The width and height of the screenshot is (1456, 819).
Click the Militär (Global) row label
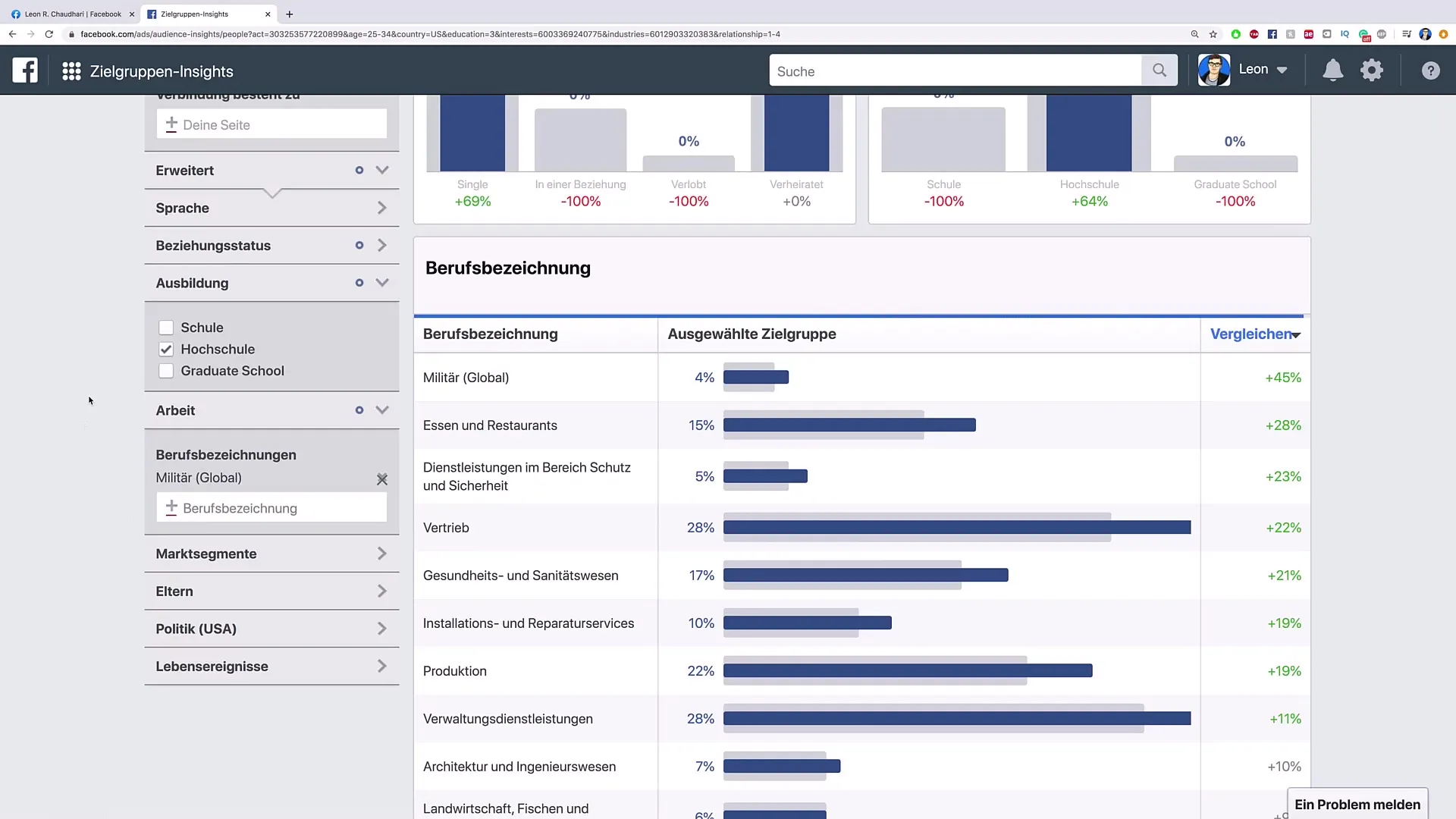(x=466, y=378)
